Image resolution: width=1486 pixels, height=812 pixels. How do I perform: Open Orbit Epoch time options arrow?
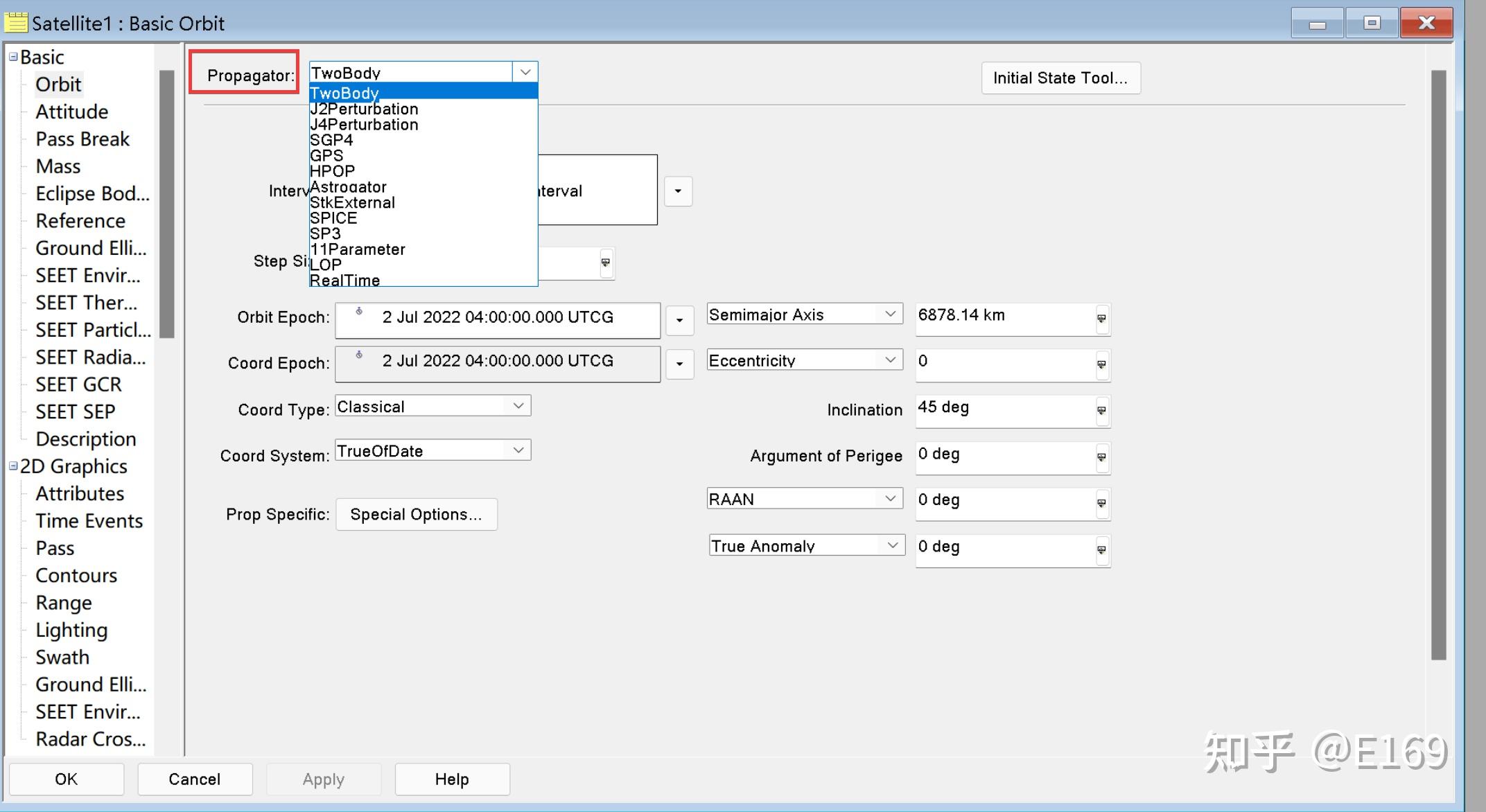click(679, 320)
